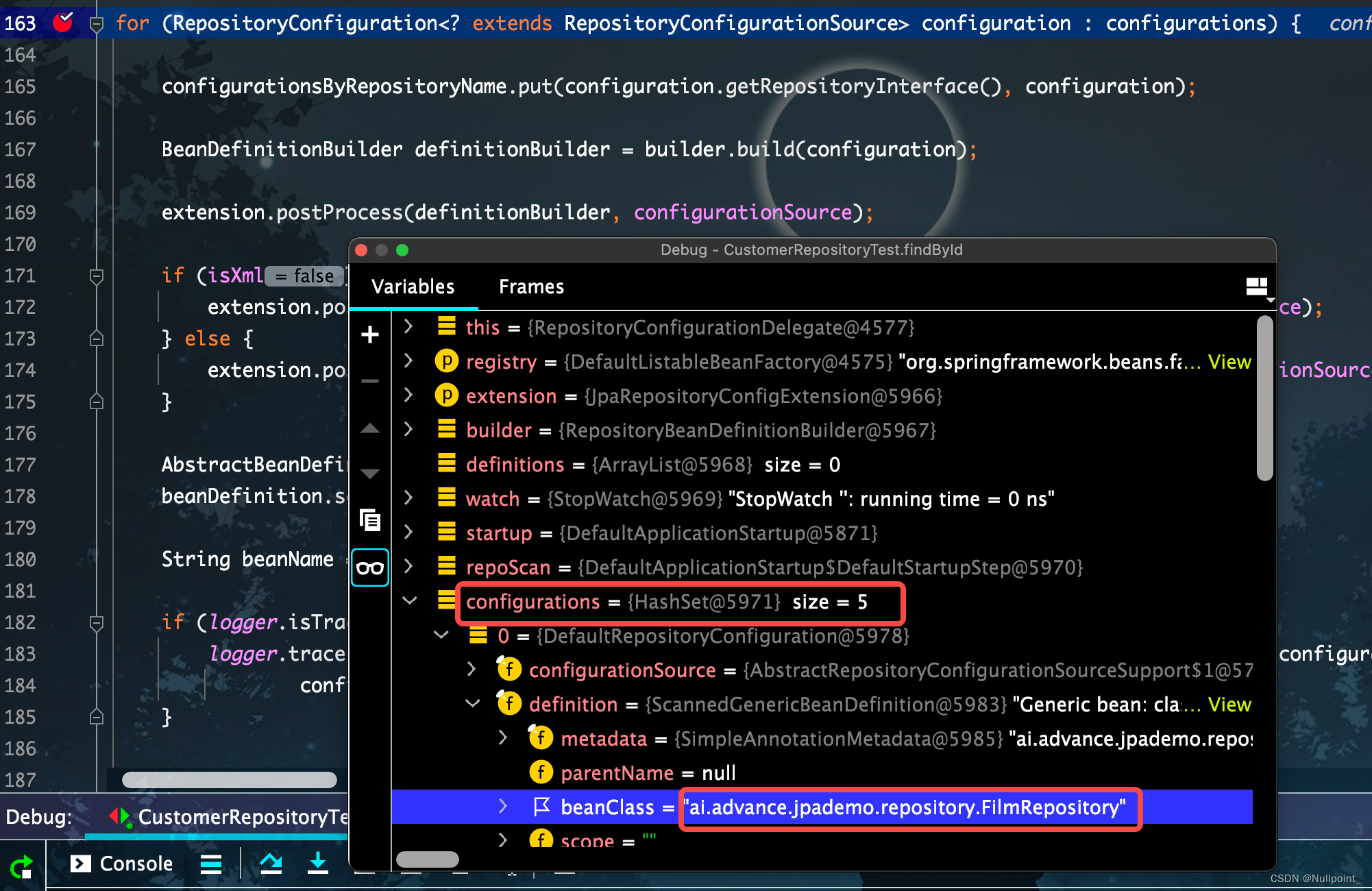Click the Rerun debug session icon
The height and width of the screenshot is (891, 1372).
[x=21, y=866]
